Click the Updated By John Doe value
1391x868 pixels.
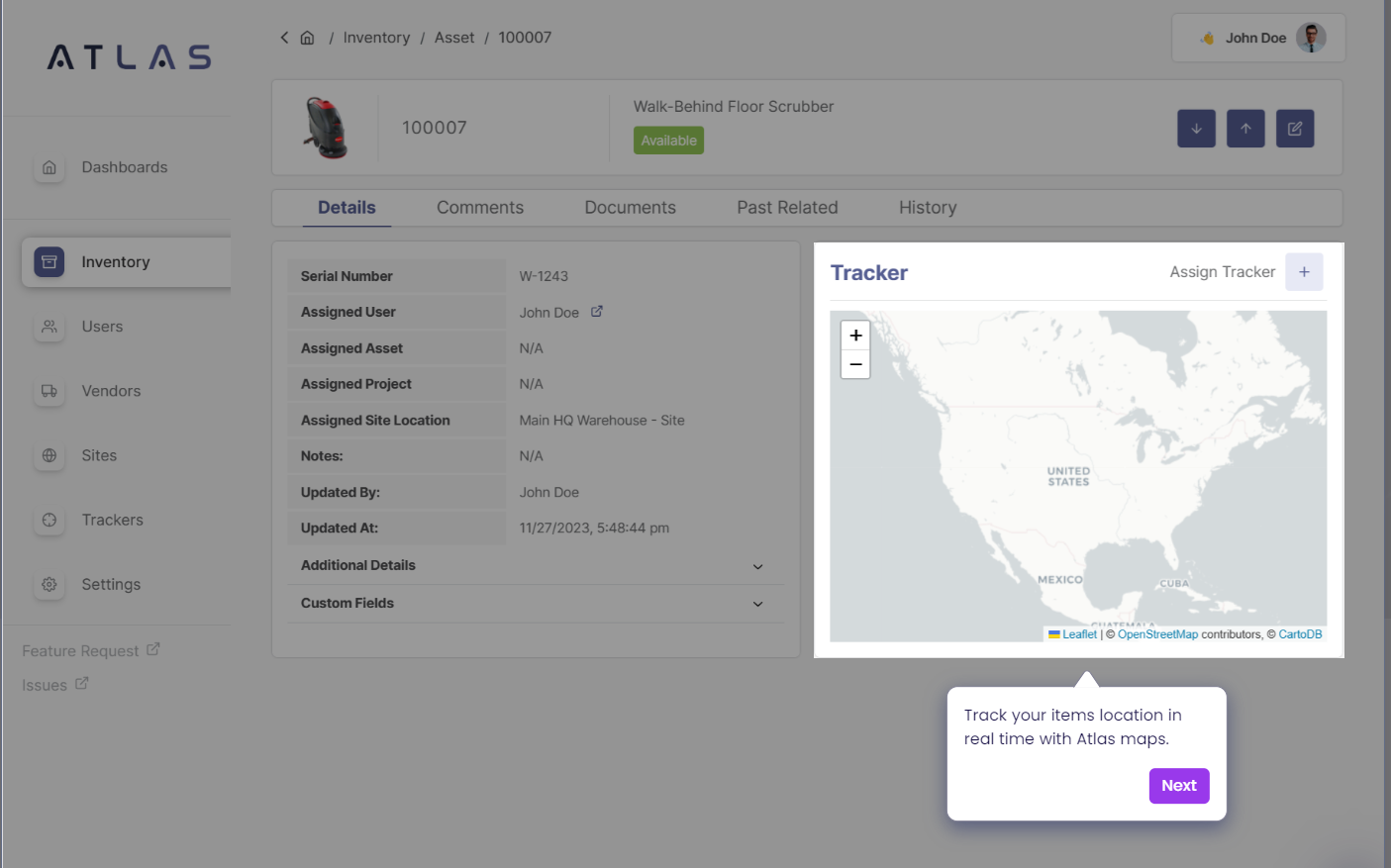549,493
